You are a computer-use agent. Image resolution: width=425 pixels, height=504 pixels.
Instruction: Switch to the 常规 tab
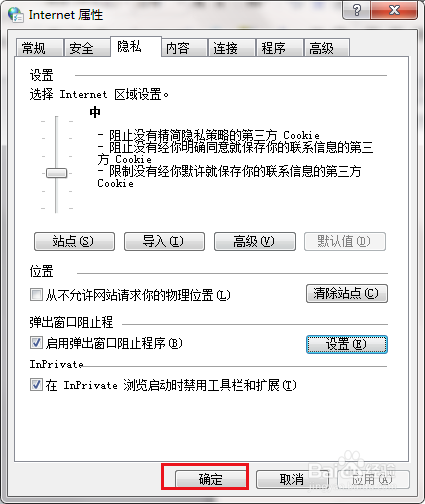pos(39,48)
